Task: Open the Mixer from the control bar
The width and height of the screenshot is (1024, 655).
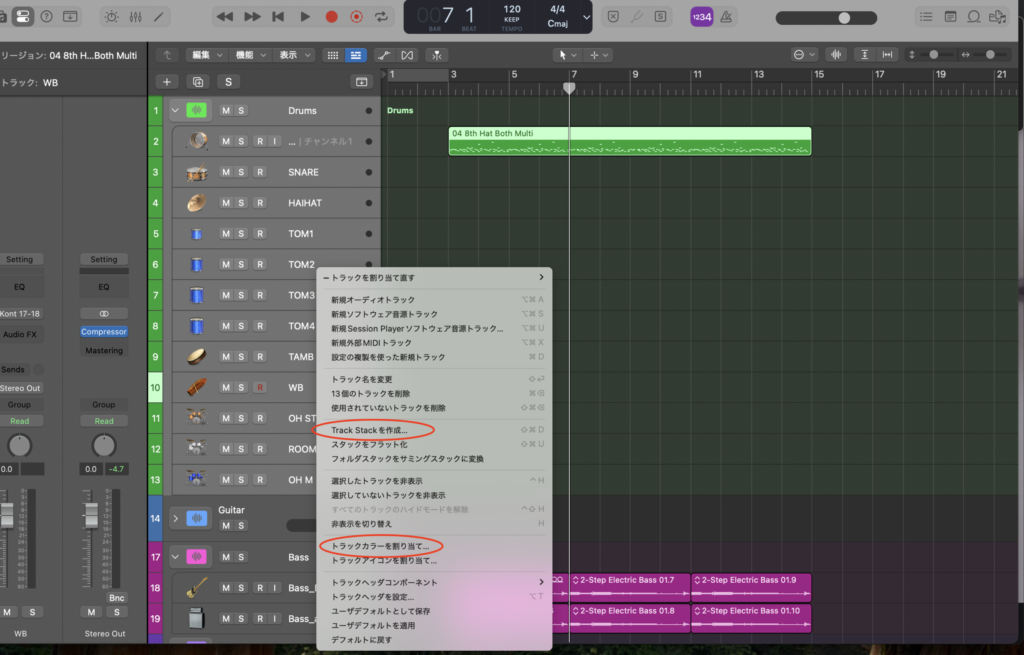Action: pyautogui.click(x=136, y=17)
